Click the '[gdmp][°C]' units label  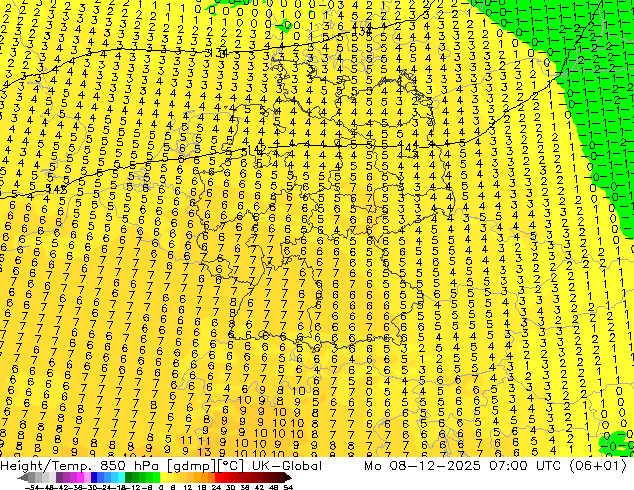205,466
